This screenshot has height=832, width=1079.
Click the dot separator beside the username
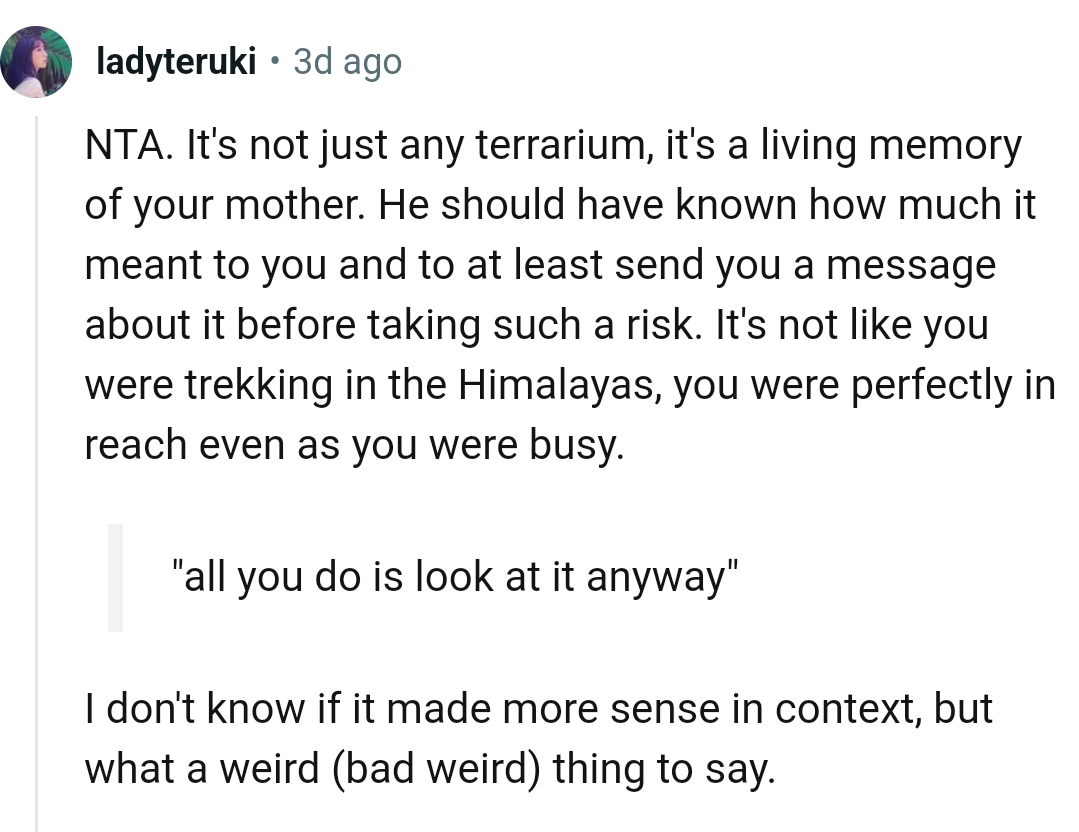275,63
